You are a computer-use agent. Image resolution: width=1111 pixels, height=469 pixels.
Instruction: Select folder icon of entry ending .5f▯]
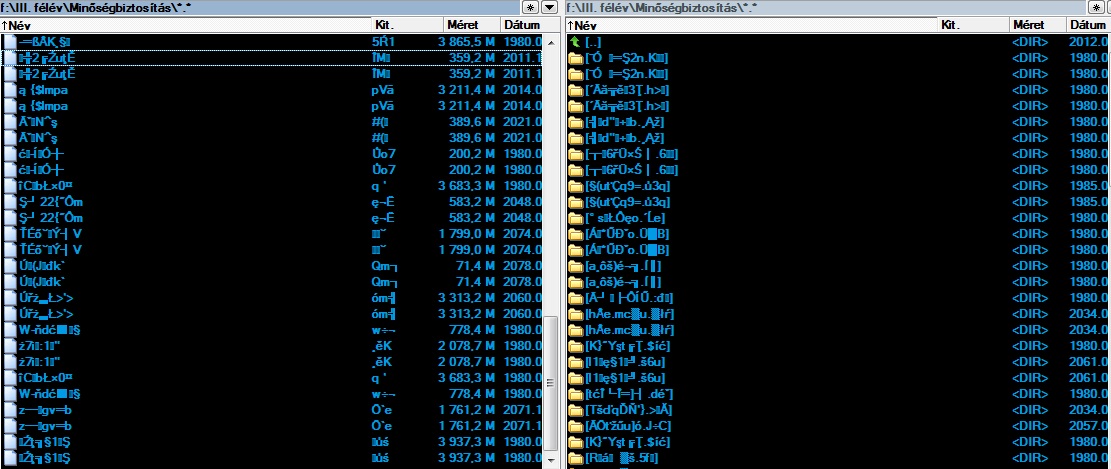coord(575,458)
